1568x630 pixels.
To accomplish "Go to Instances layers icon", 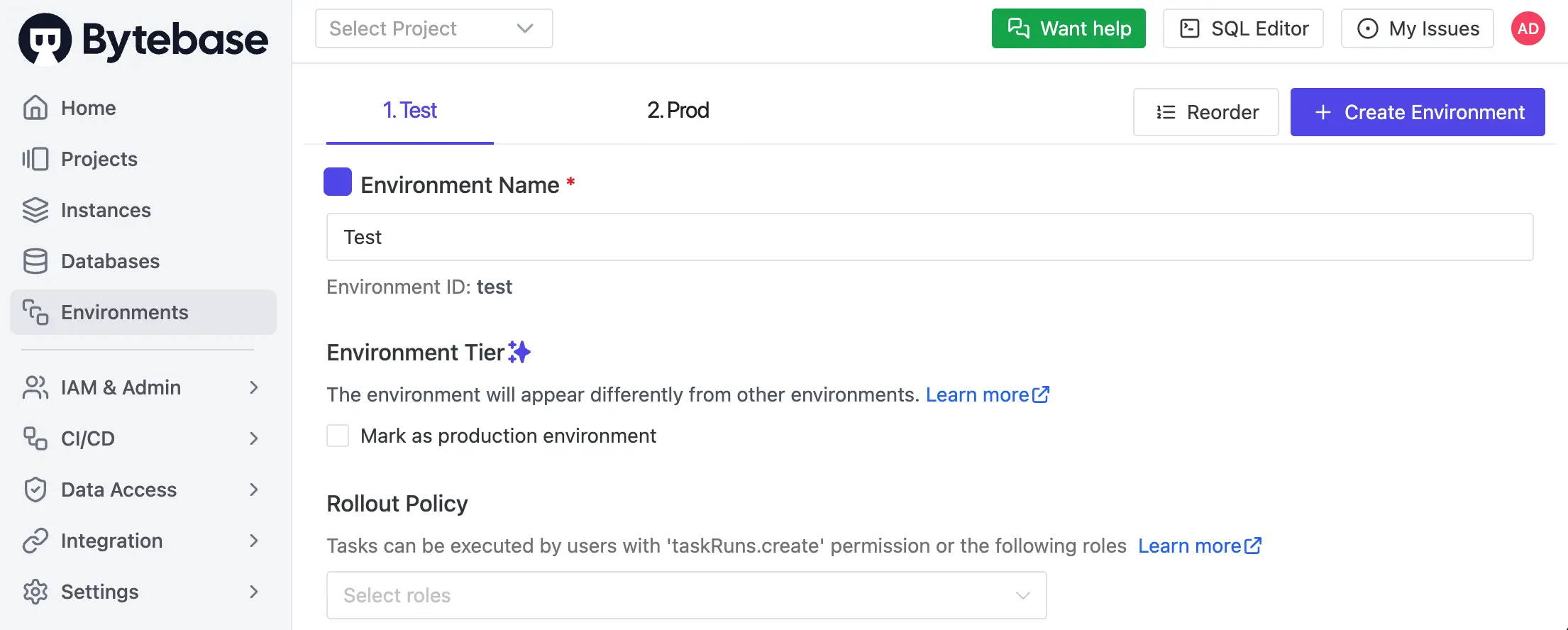I will point(35,210).
